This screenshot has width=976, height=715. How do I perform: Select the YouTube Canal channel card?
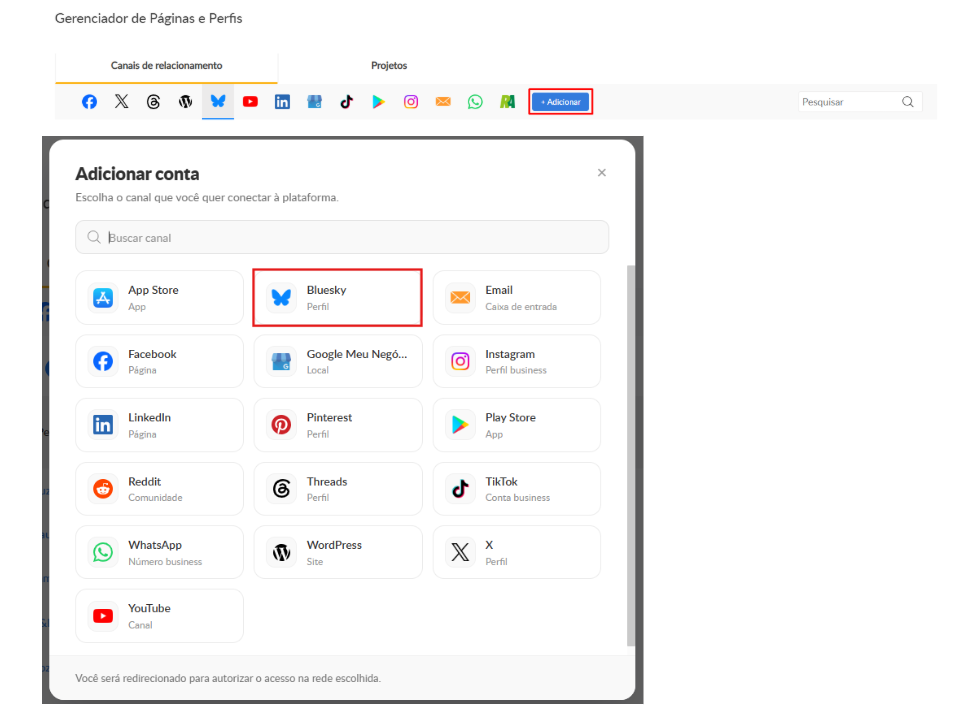(x=159, y=615)
